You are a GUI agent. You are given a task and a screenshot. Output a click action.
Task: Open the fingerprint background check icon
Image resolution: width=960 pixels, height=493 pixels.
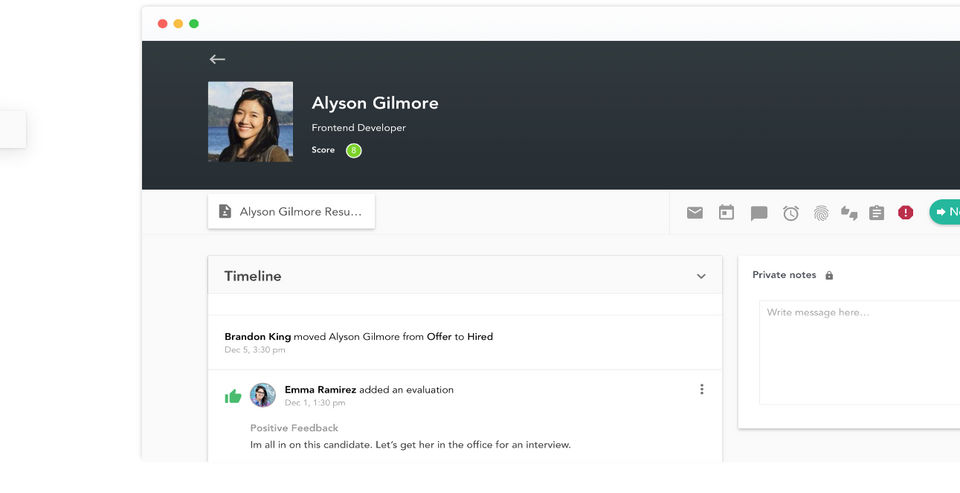820,213
